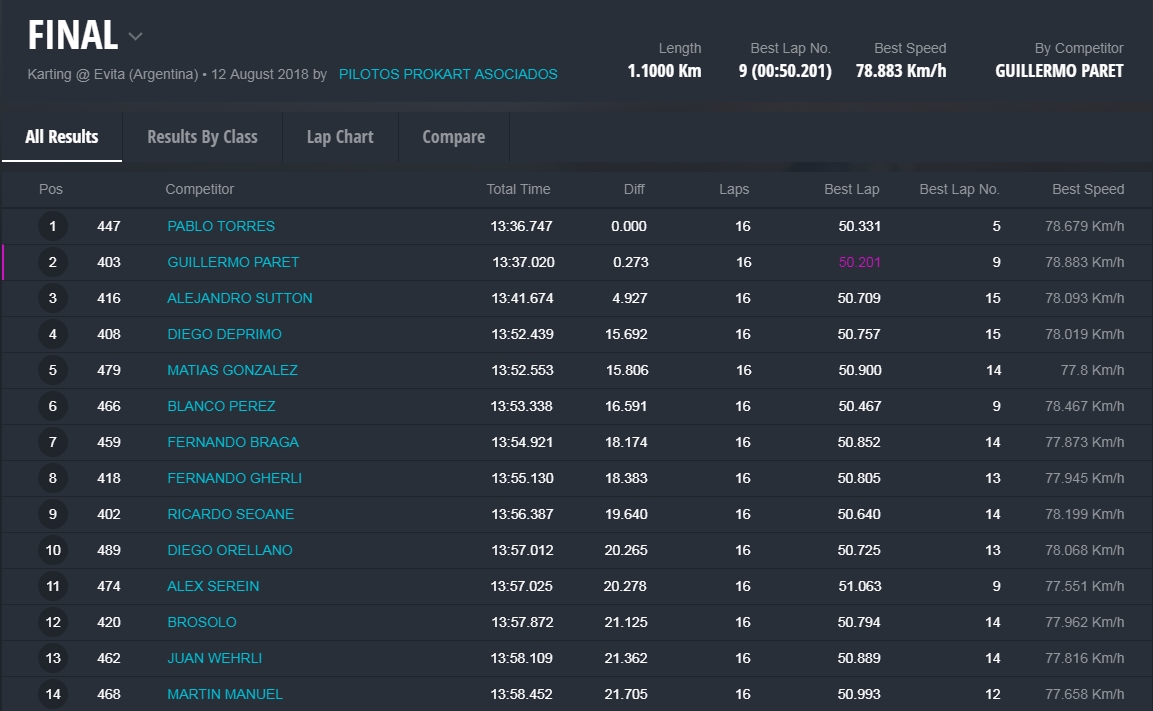Click position 1 circle badge

[x=53, y=226]
